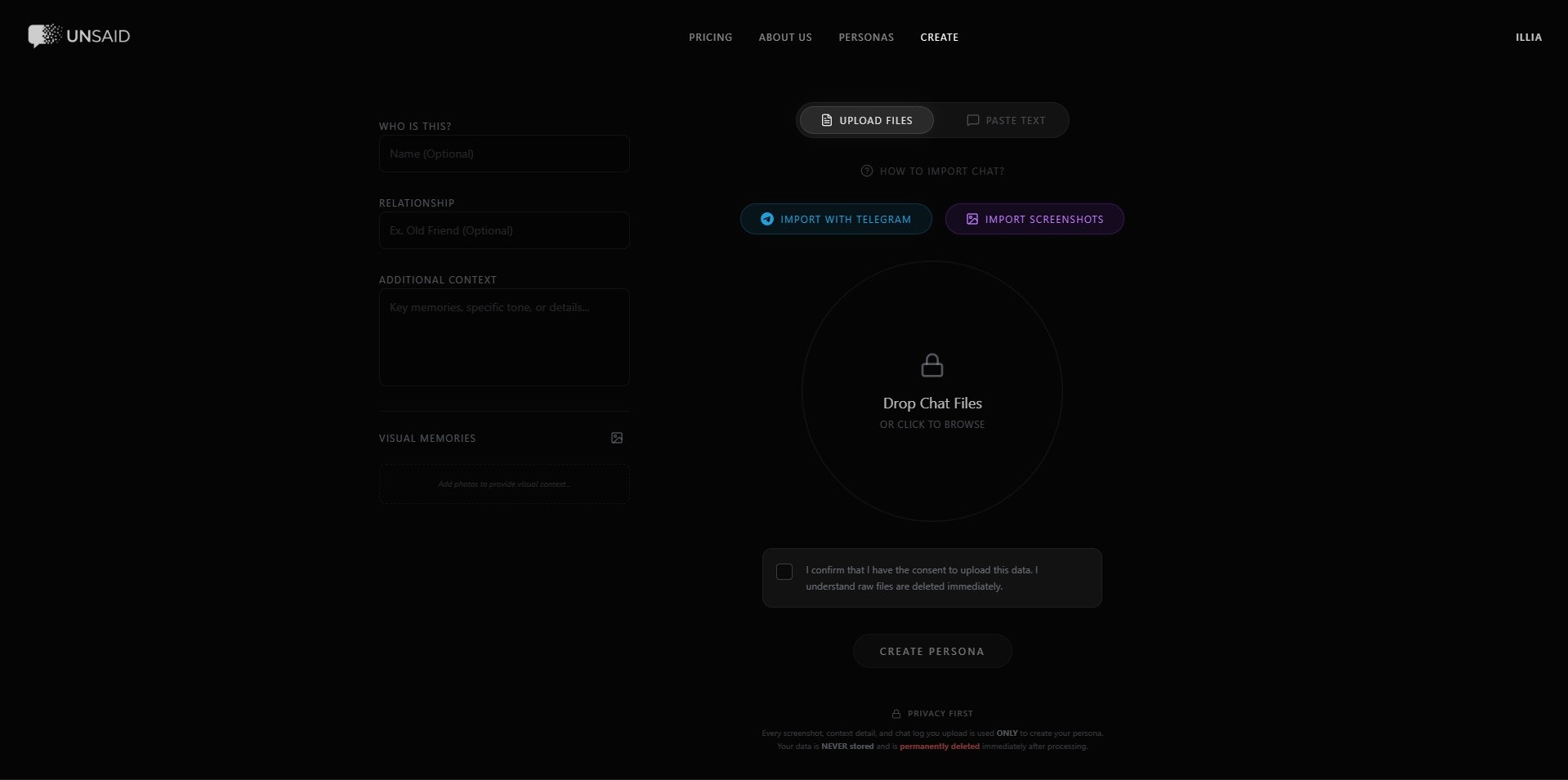Click Import With Telegram
Viewport: 1568px width, 780px height.
(835, 219)
